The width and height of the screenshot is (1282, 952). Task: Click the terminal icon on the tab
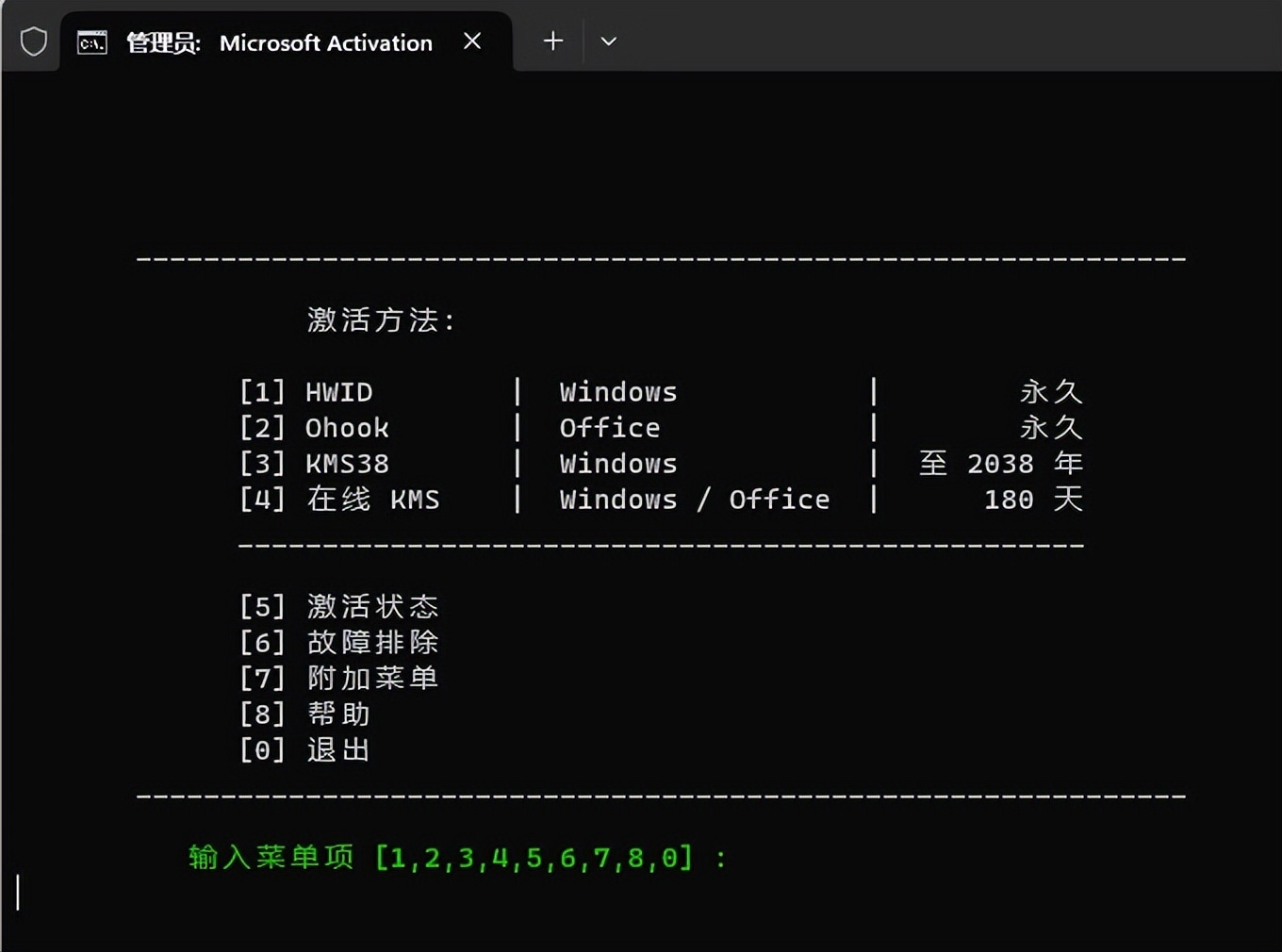tap(91, 42)
